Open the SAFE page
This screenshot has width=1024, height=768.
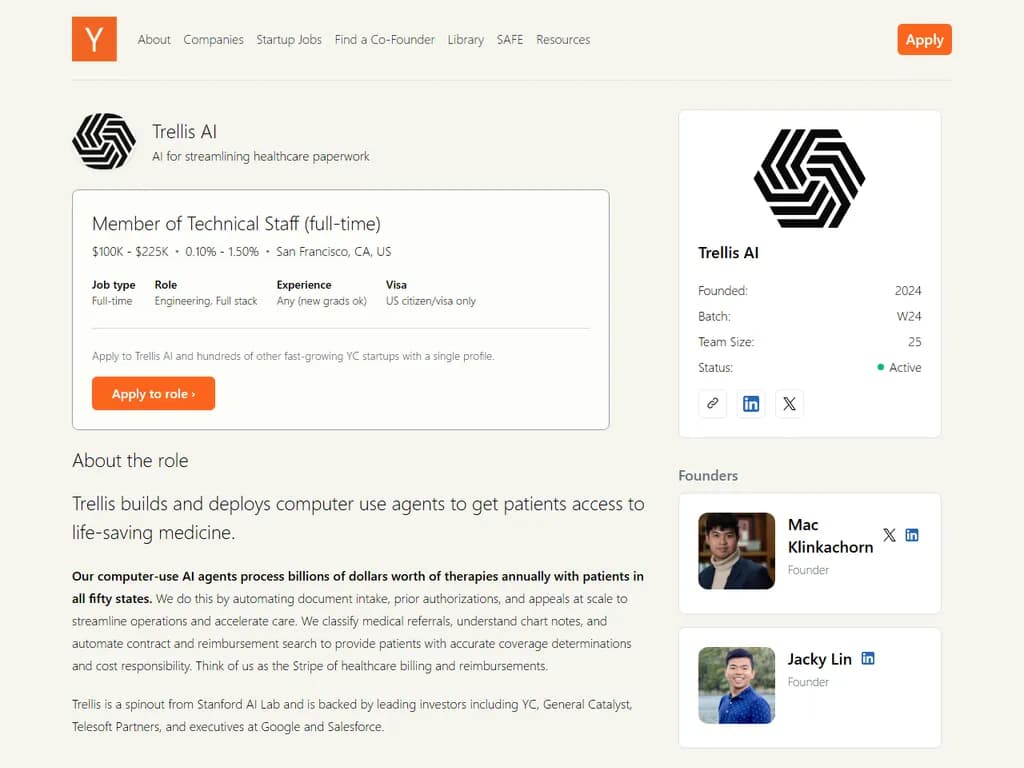tap(509, 40)
